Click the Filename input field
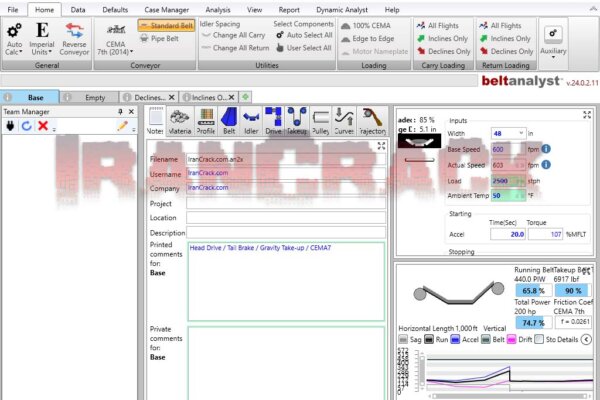This screenshot has width=600, height=400. point(285,159)
